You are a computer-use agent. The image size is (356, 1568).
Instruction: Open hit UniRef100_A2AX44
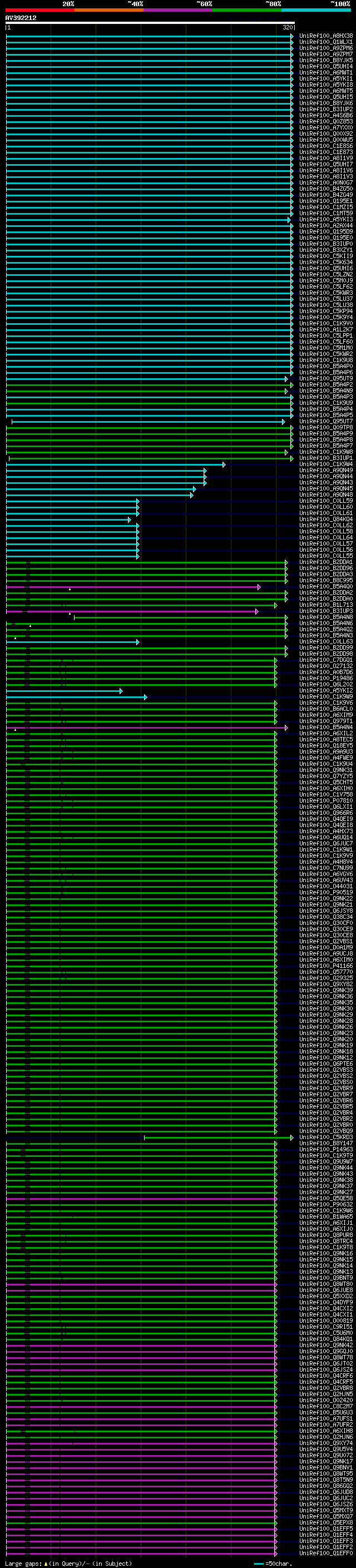click(325, 225)
